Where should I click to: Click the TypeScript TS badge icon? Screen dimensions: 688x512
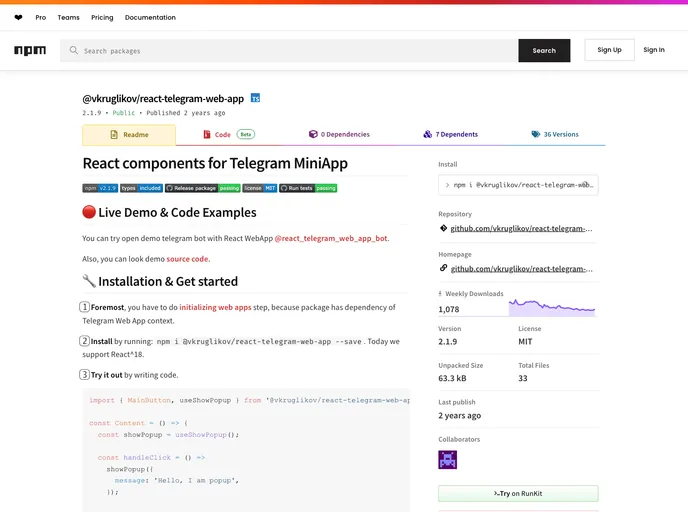pos(255,98)
